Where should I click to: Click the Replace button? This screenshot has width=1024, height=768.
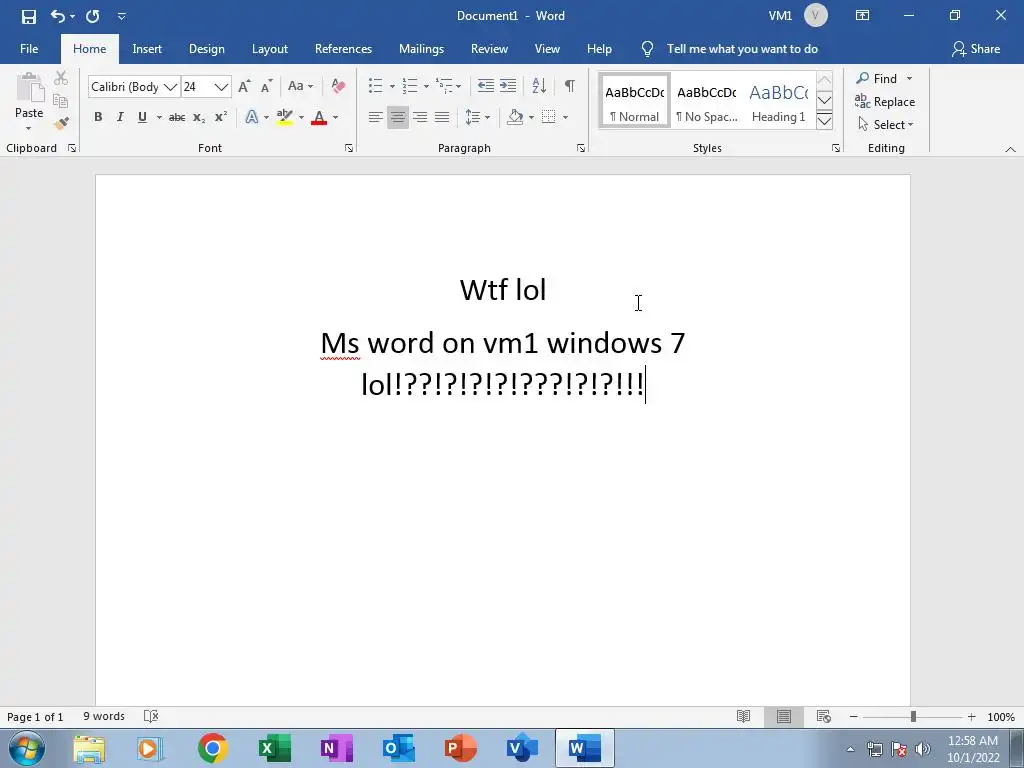885,102
